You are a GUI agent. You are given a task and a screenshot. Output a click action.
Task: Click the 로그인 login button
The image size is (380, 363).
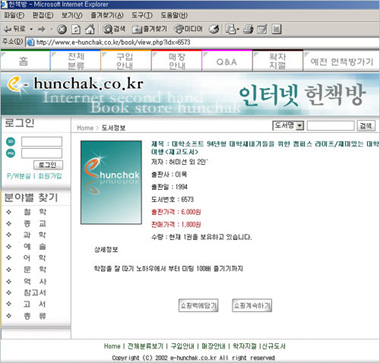[48, 165]
